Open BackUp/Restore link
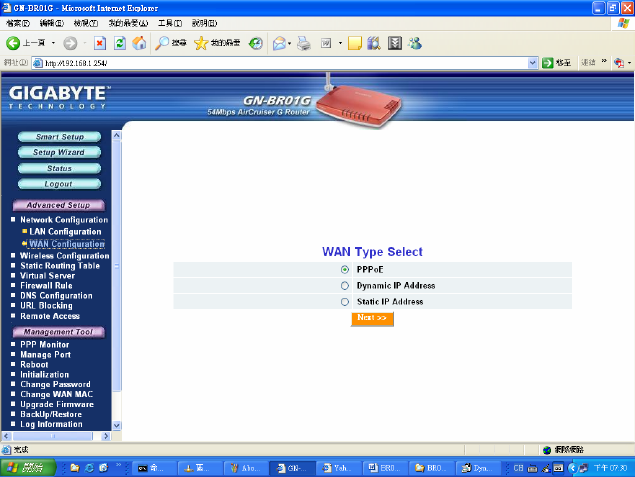Image resolution: width=635 pixels, height=477 pixels. click(x=51, y=414)
